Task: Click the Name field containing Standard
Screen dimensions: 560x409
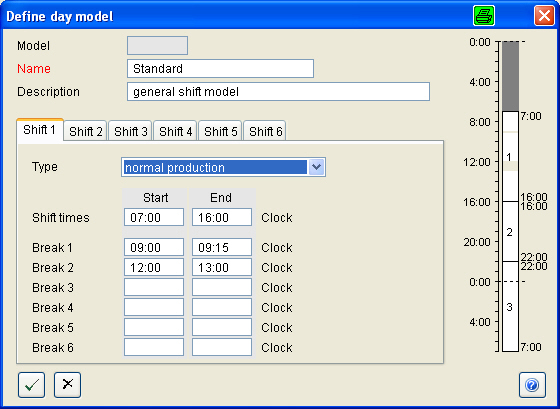Action: [220, 68]
